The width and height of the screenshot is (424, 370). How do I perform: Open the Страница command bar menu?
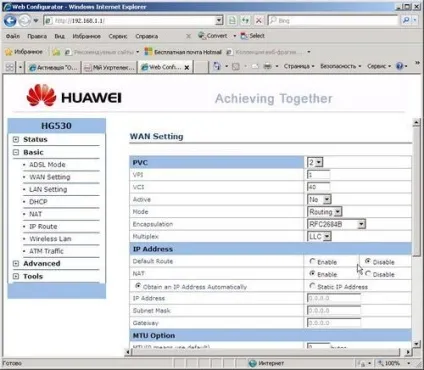[x=299, y=66]
